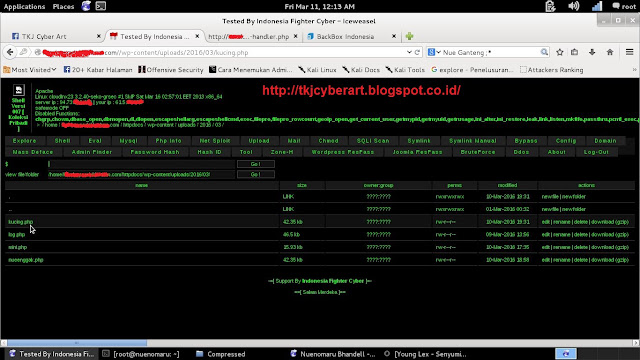
Task: Click the Mass Deface button
Action: 33,152
